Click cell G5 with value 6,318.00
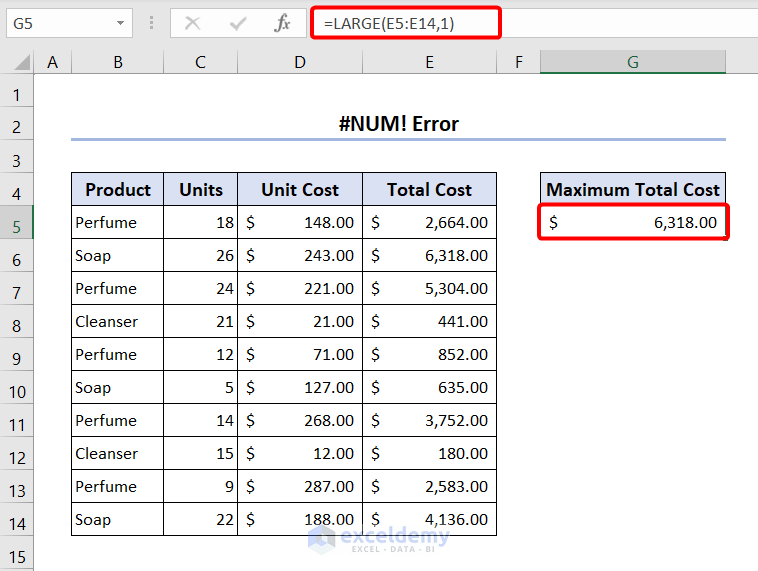This screenshot has height=571, width=758. pyautogui.click(x=633, y=223)
